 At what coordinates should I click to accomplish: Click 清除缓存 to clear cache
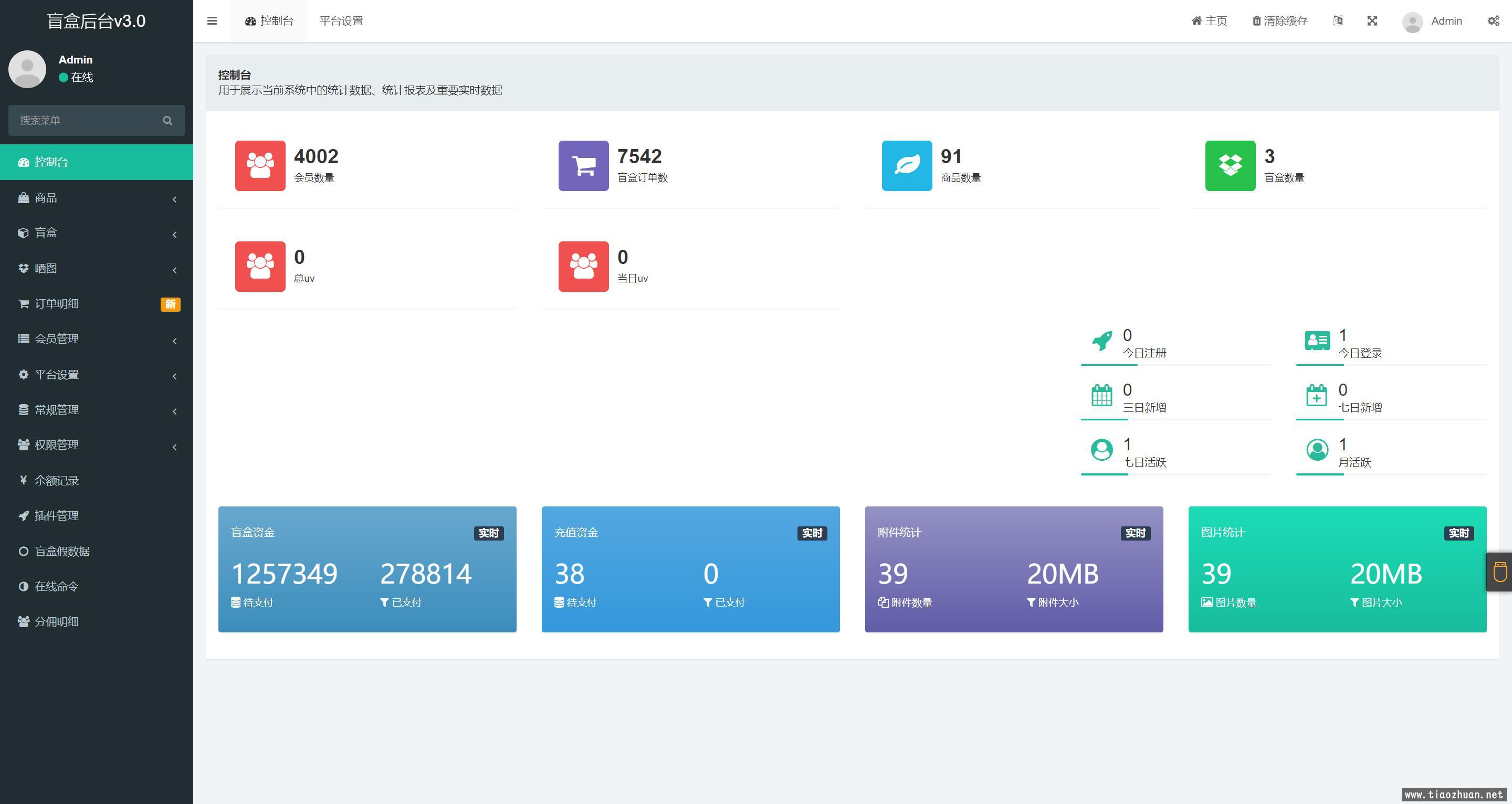[1280, 21]
